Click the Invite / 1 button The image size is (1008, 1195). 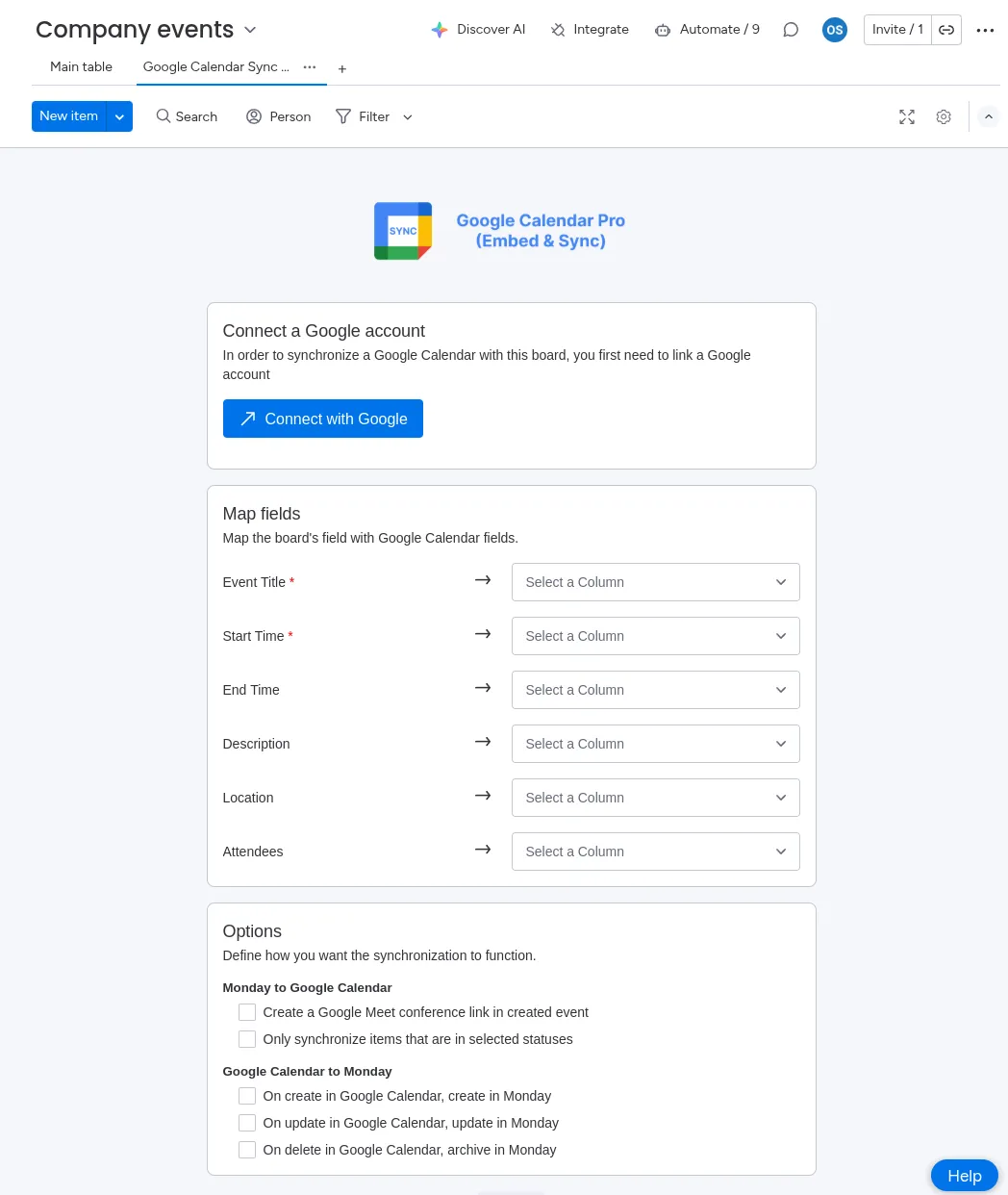tap(897, 30)
